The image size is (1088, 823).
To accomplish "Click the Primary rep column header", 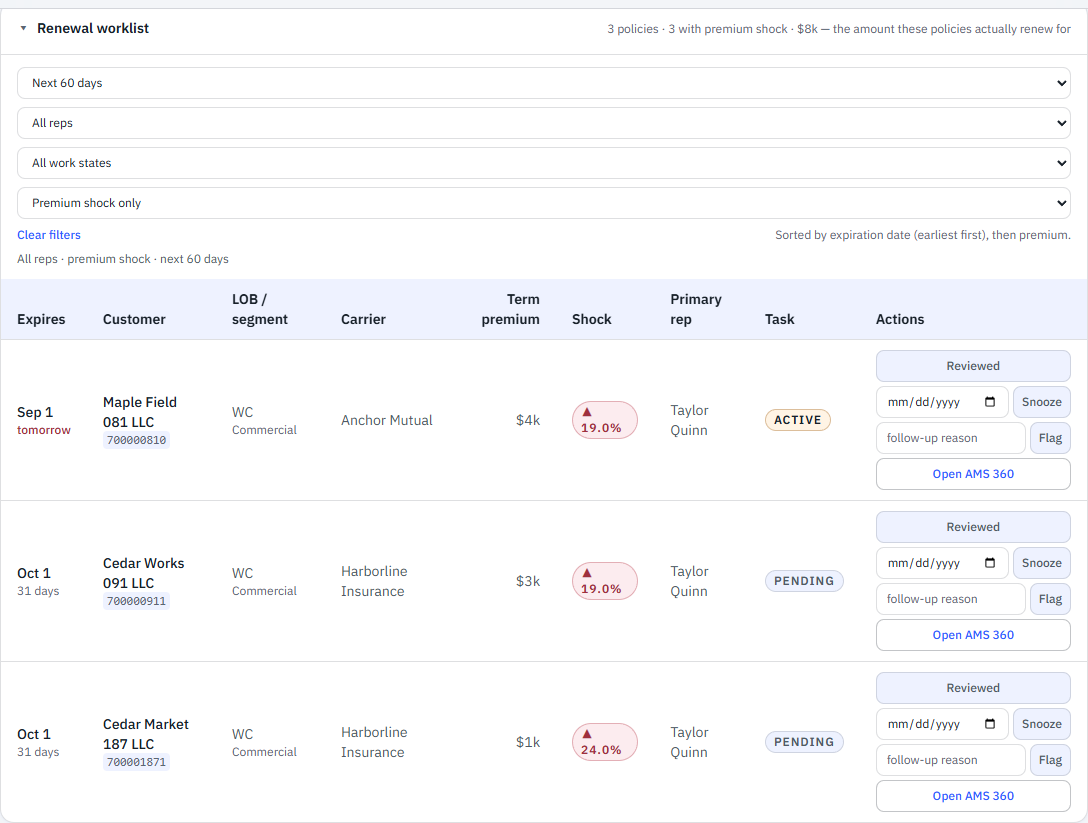I will [x=696, y=309].
